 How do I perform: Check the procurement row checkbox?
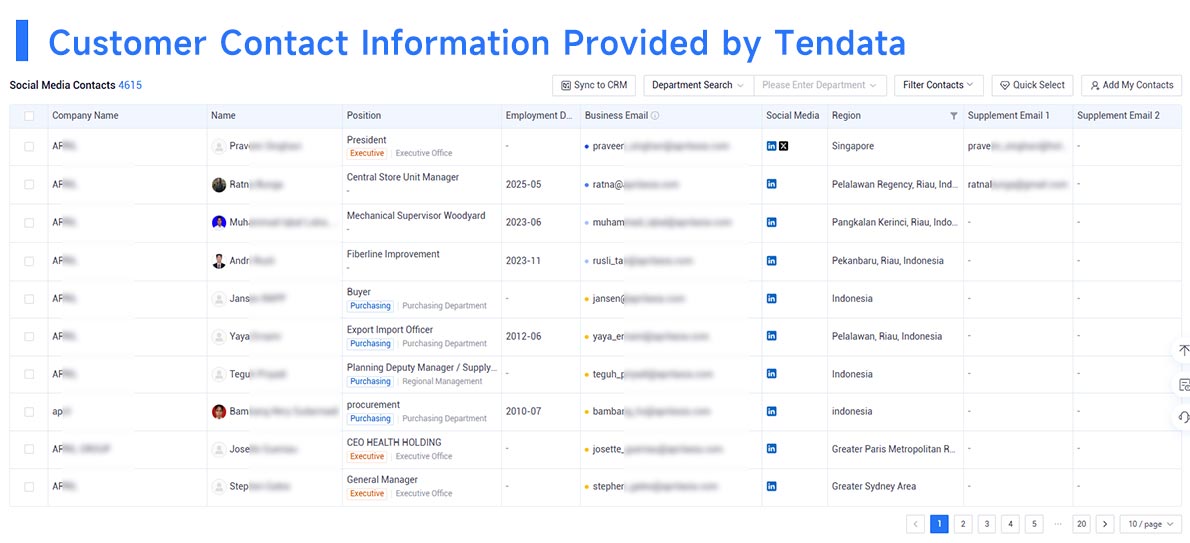point(29,412)
